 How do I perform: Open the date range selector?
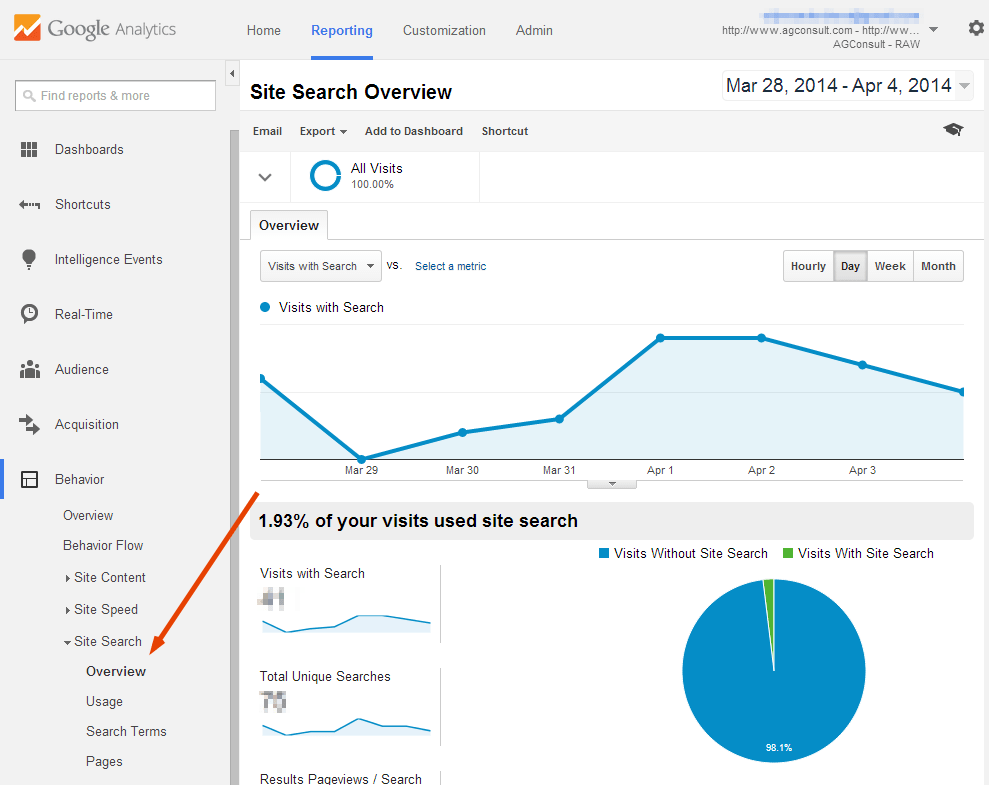pos(845,86)
